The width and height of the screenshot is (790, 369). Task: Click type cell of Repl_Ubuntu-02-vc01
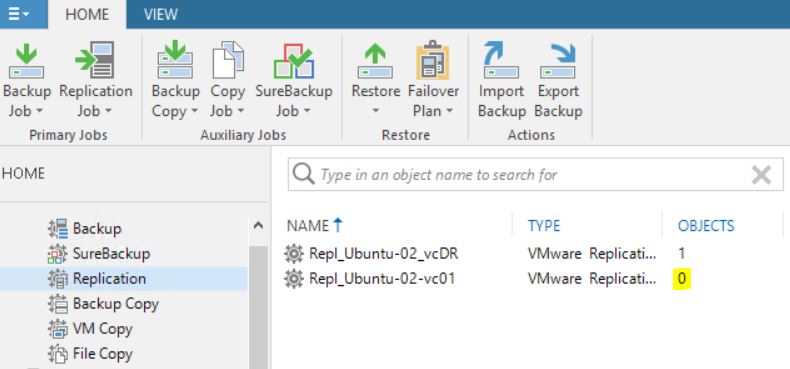(x=592, y=279)
